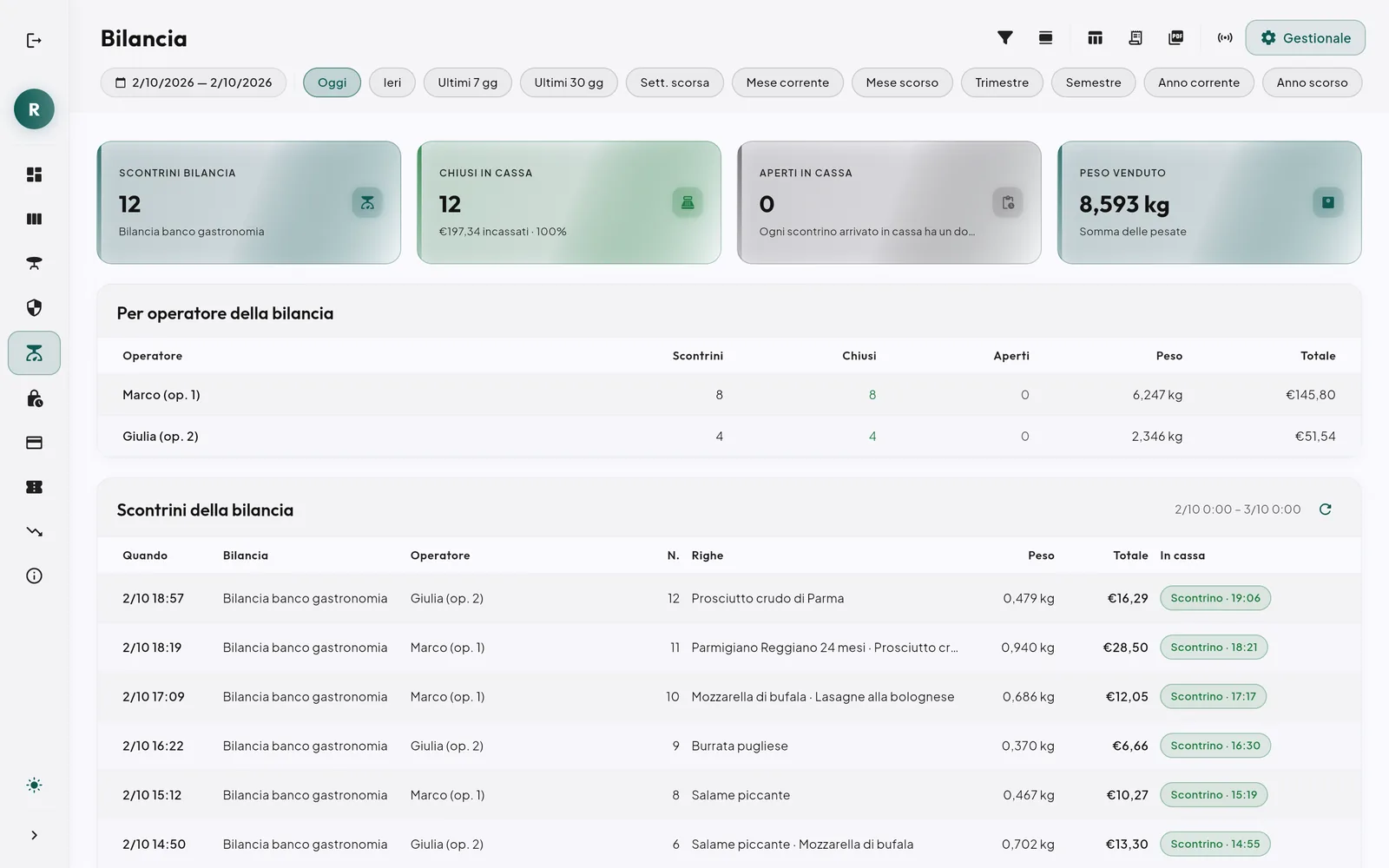Image resolution: width=1389 pixels, height=868 pixels.
Task: Pick the Anno scorso chip
Action: (1312, 82)
